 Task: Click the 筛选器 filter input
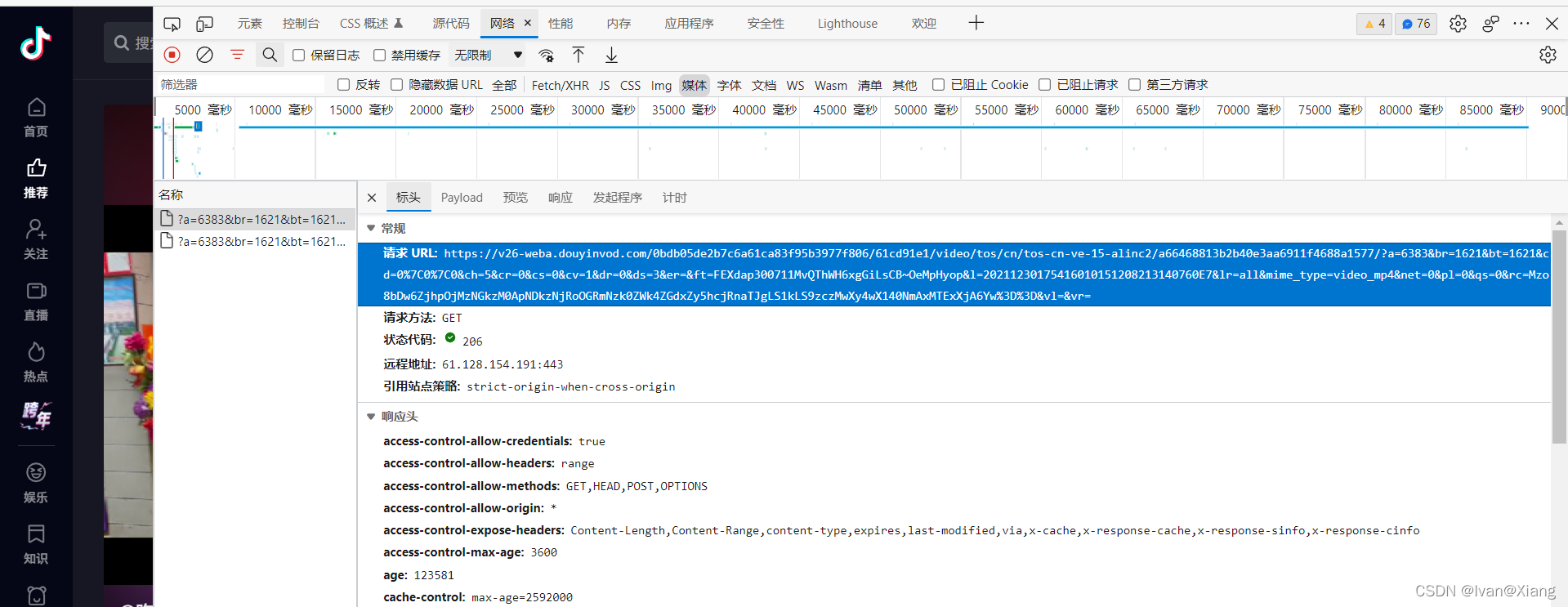(x=242, y=84)
